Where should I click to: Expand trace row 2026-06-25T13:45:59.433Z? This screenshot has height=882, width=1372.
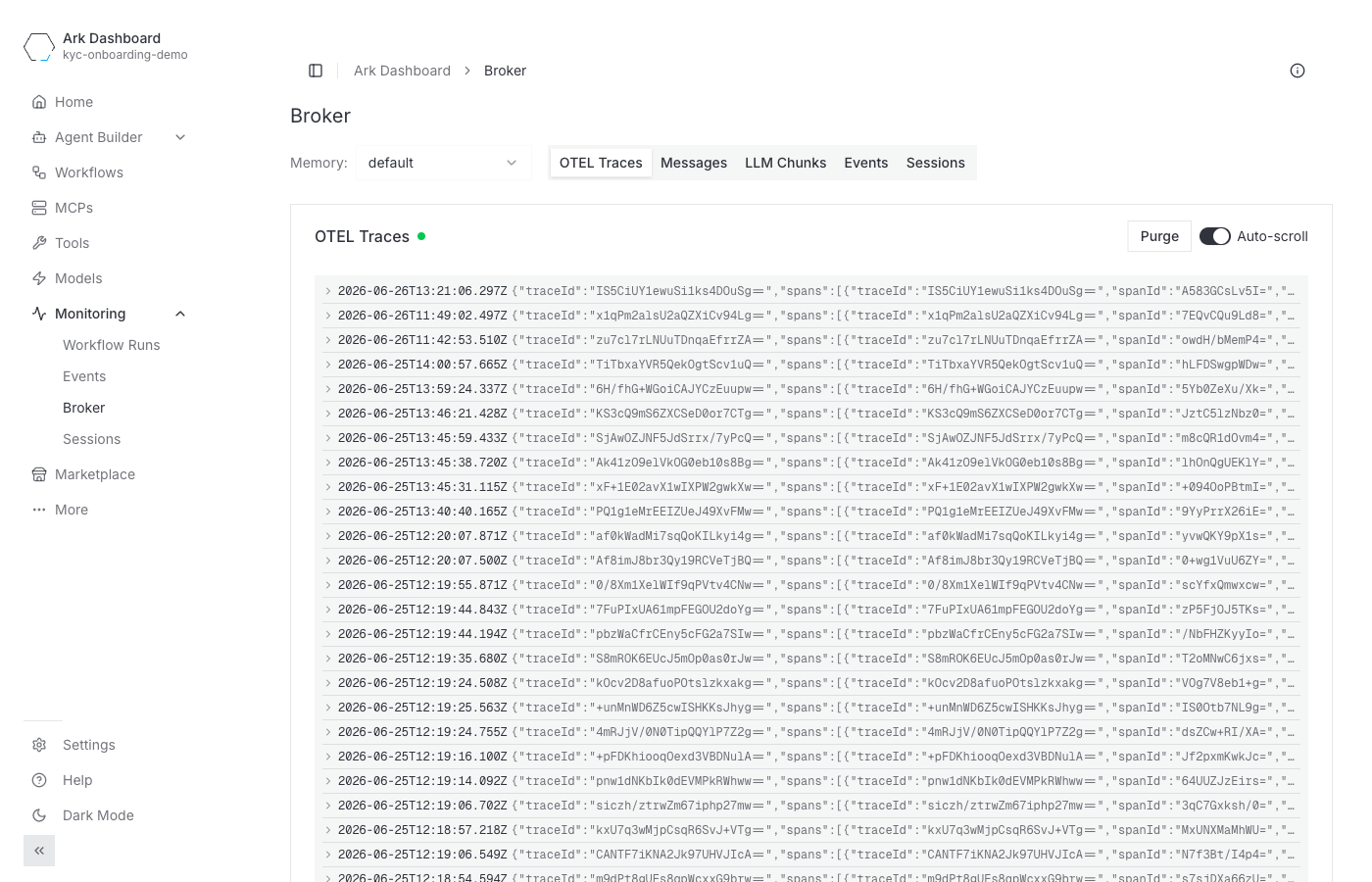(x=328, y=438)
